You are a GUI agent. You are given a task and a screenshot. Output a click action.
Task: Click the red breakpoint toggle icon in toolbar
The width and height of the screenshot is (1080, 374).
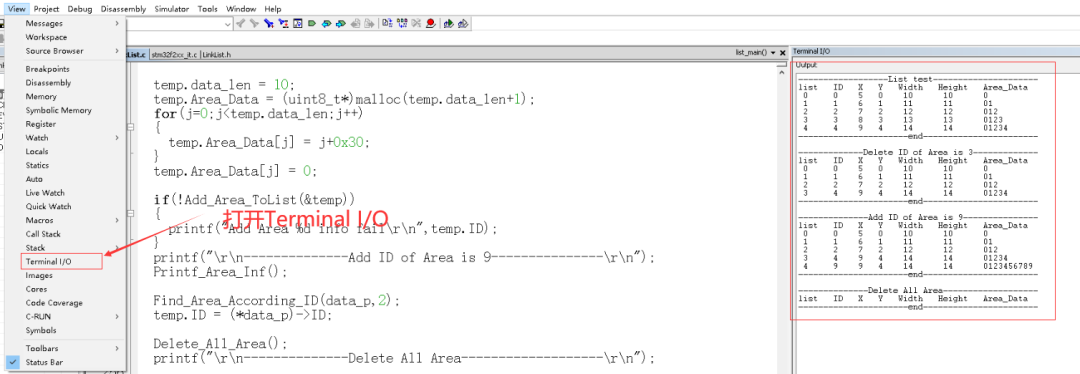click(430, 23)
